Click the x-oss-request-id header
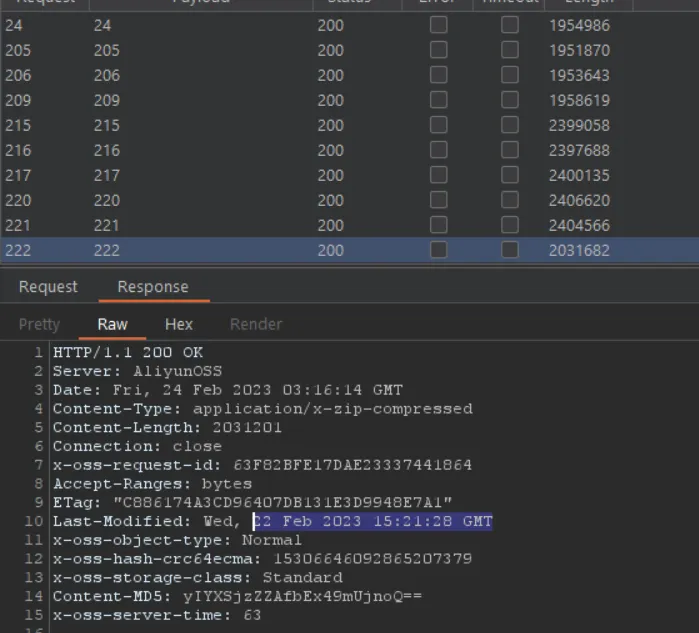Image resolution: width=699 pixels, height=633 pixels. point(262,465)
